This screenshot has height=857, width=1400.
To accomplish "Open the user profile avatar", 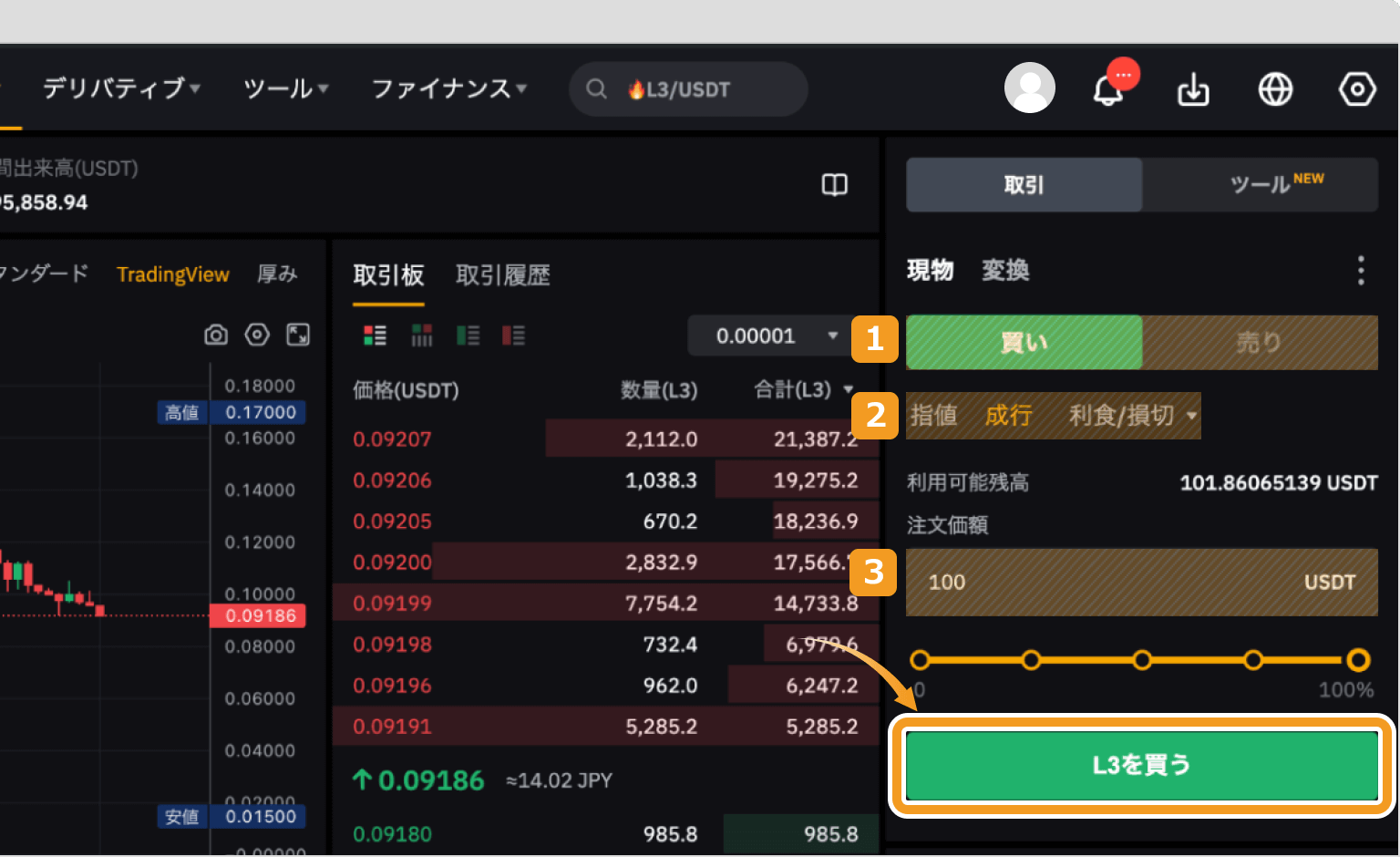I will coord(1030,88).
